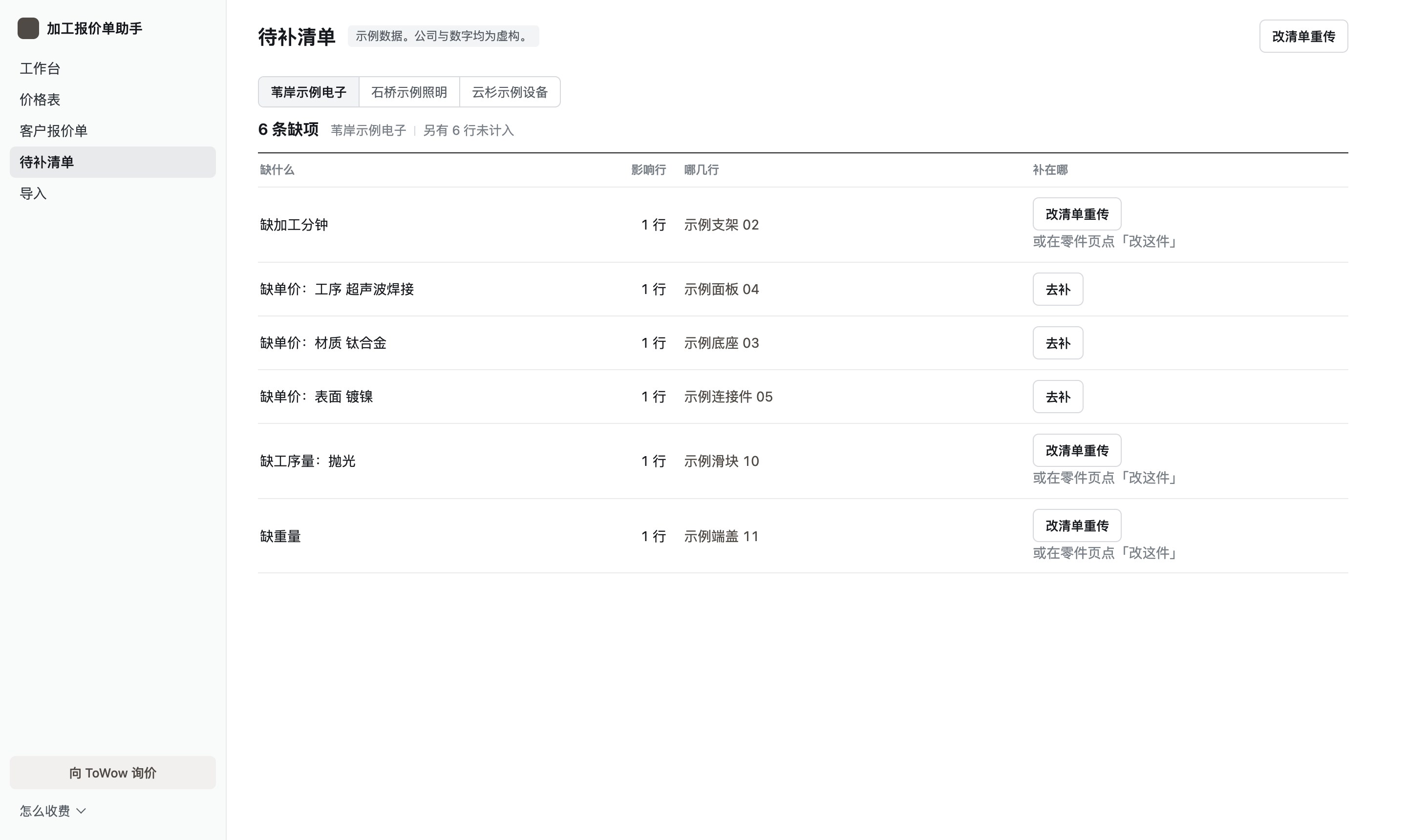Screen dimensions: 1407x840
Task: Click 改清单重传 for 缺加工分钟 row
Action: click(1077, 214)
